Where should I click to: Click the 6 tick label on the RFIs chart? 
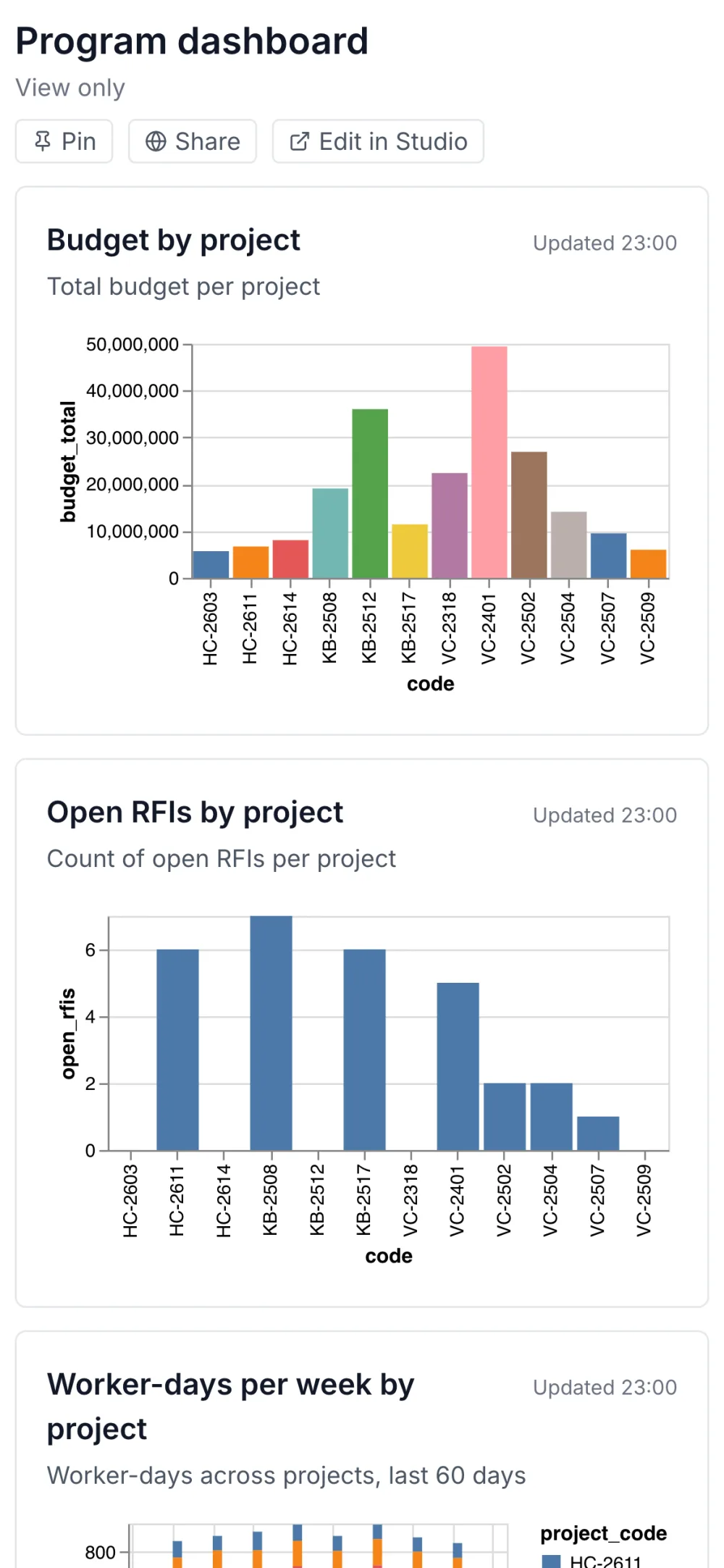(x=90, y=950)
